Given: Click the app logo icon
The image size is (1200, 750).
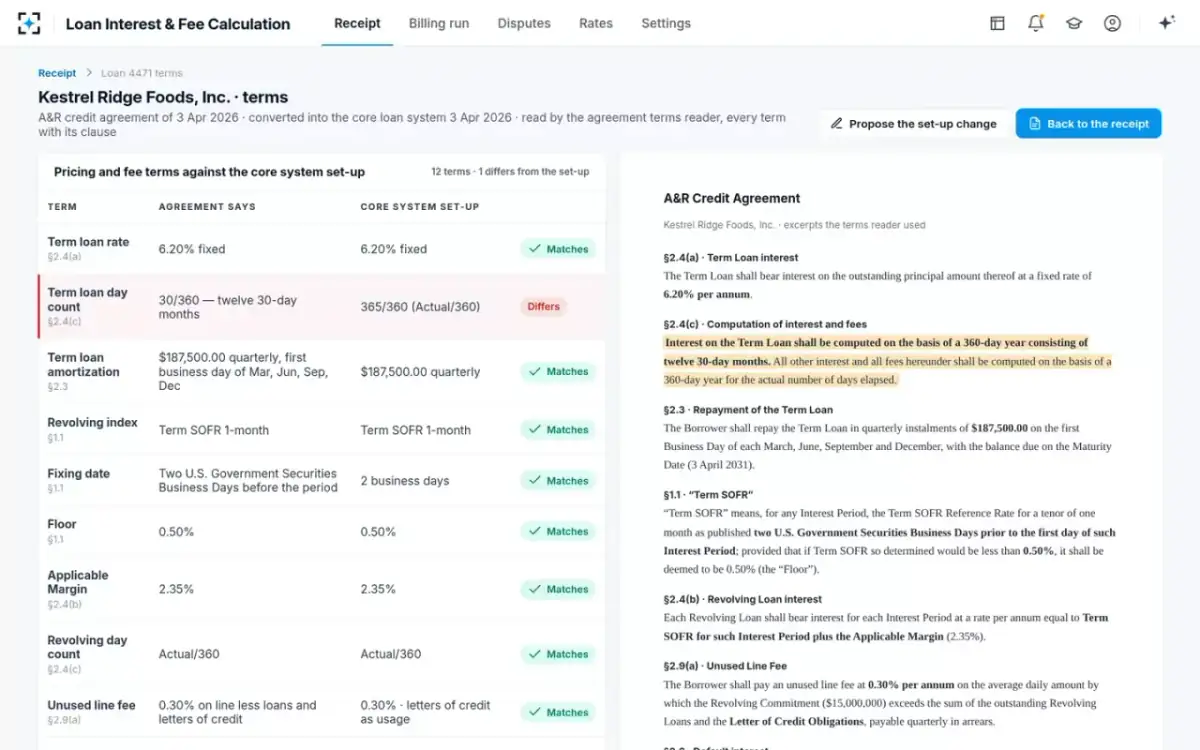Looking at the screenshot, I should pyautogui.click(x=30, y=23).
